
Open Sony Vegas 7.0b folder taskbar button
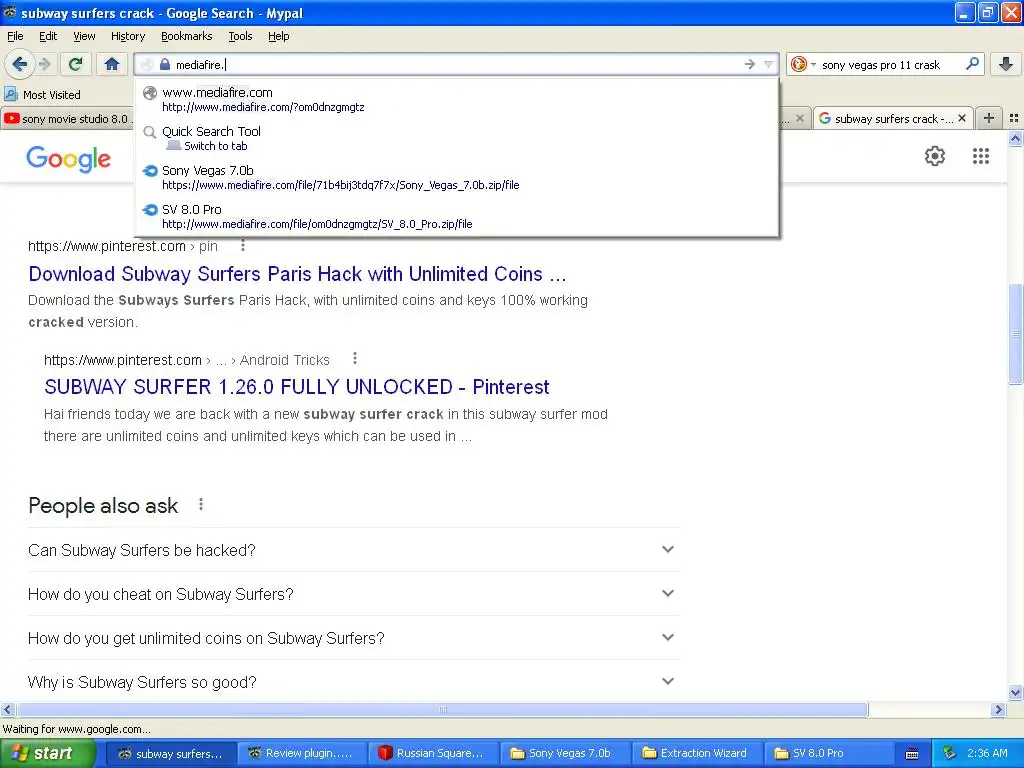tap(565, 753)
